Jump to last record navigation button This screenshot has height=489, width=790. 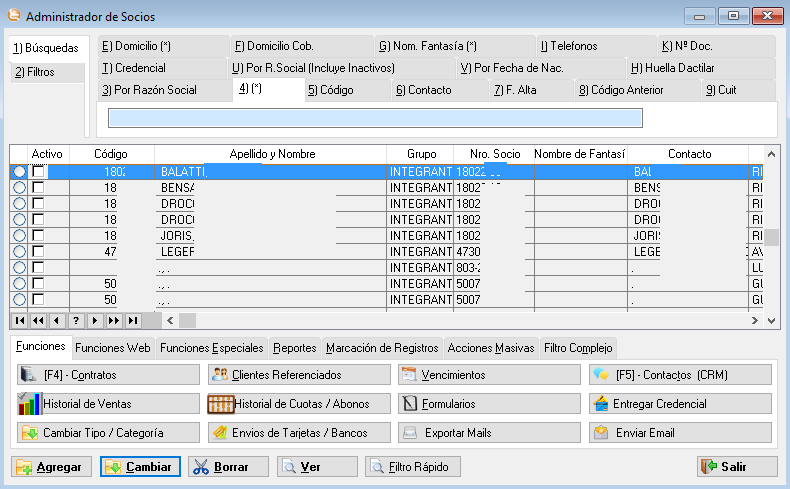132,321
